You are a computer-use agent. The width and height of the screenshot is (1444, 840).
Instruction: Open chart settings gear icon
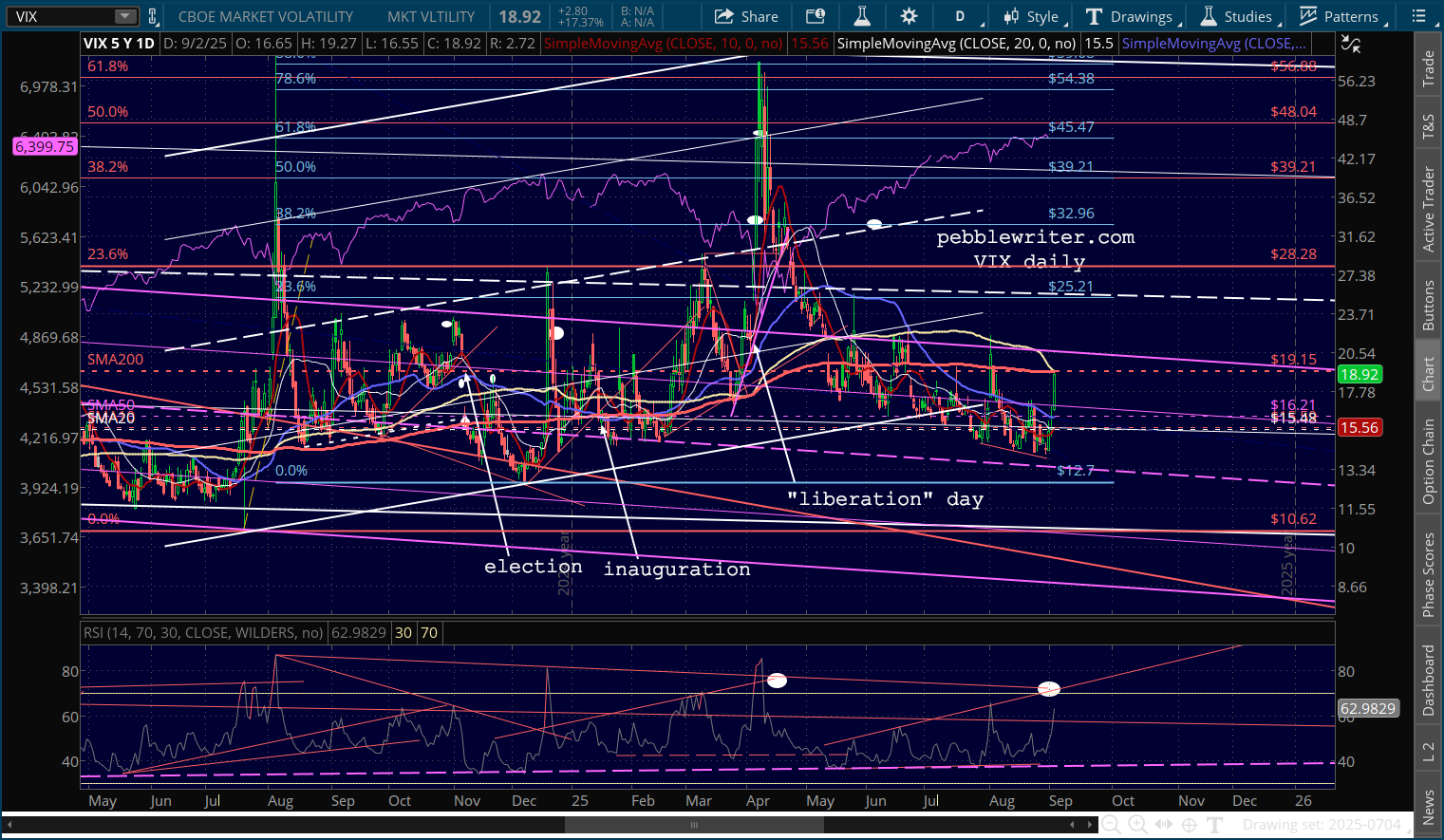909,16
